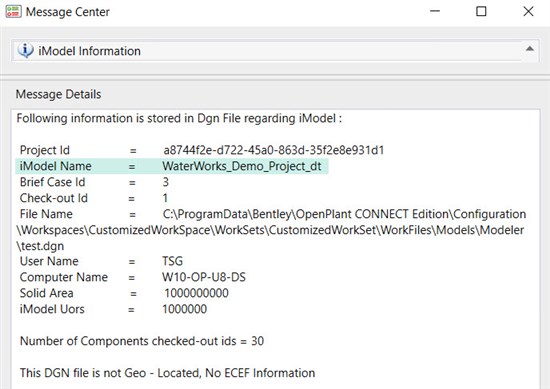Click the Brief Case Id row
The width and height of the screenshot is (550, 389).
point(94,182)
